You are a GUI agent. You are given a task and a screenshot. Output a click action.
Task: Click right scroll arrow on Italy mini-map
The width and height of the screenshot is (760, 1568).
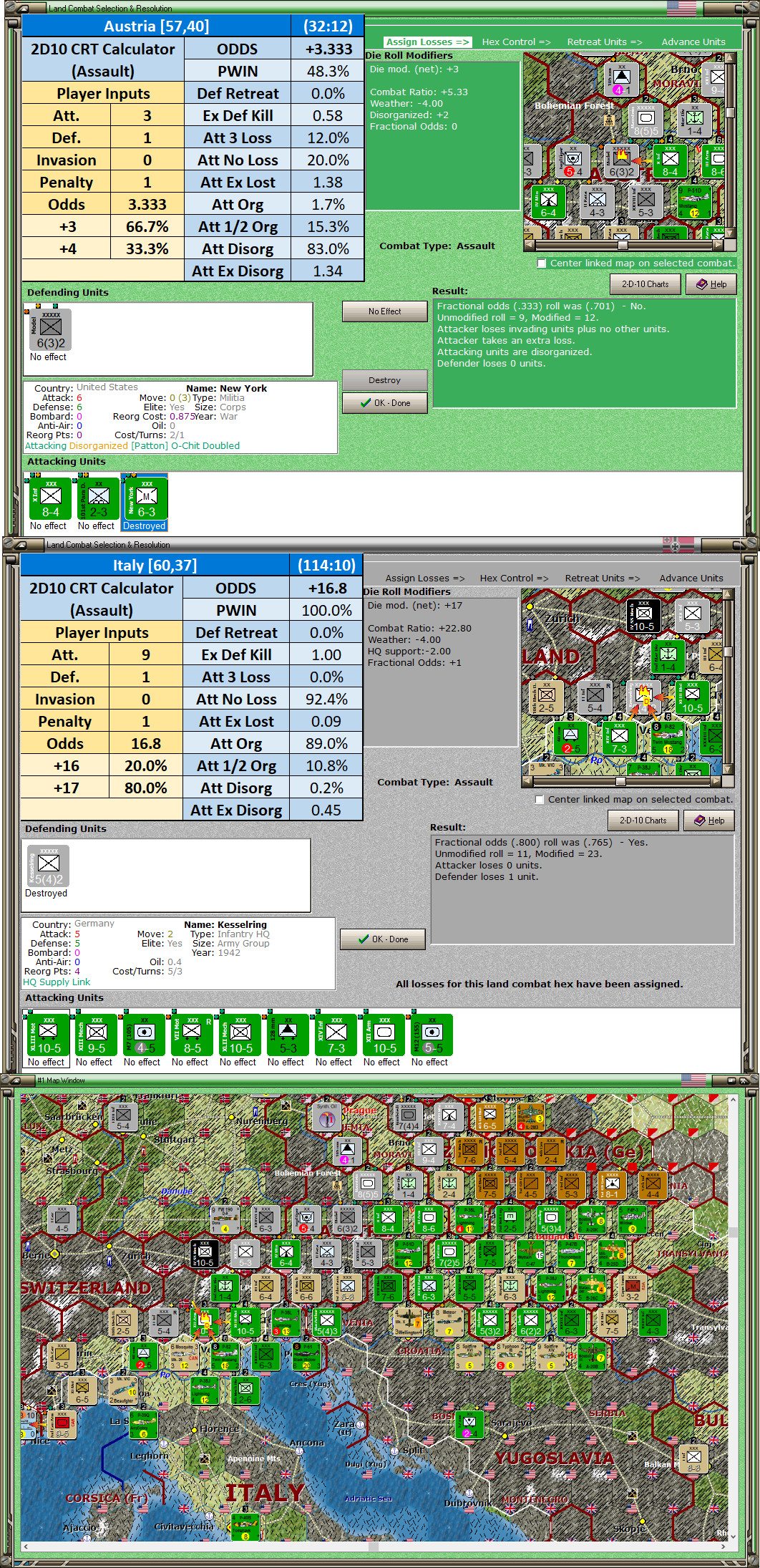pyautogui.click(x=716, y=781)
